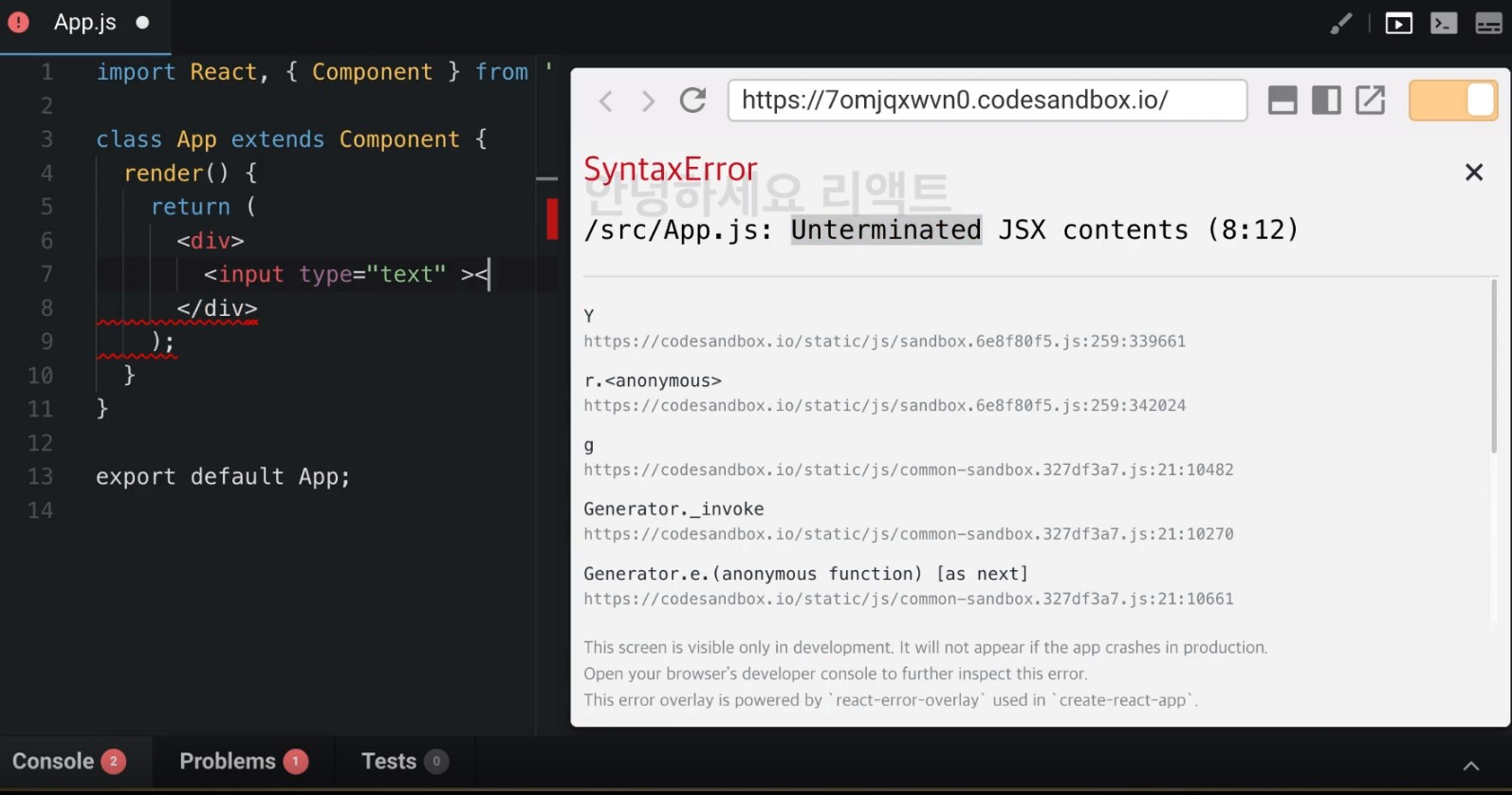Open common-sandbox.js:21:10270 stack link
Screen dimensions: 1512x795
908,534
